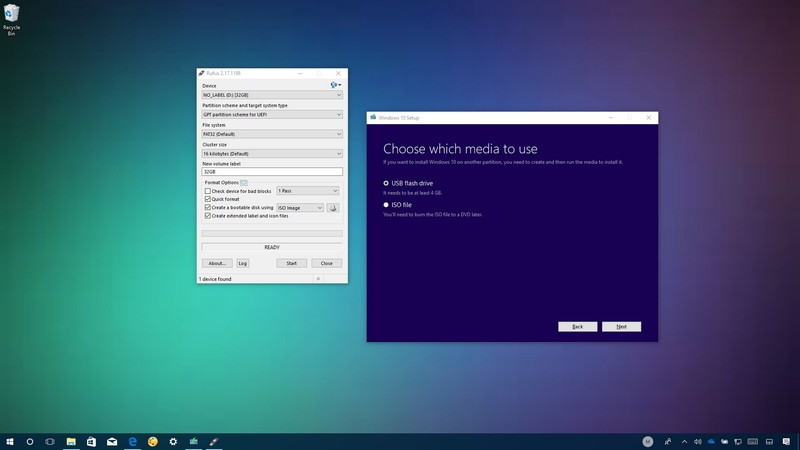Screen dimensions: 800x450
Task: Click the Rufus progress bar
Action: point(272,234)
